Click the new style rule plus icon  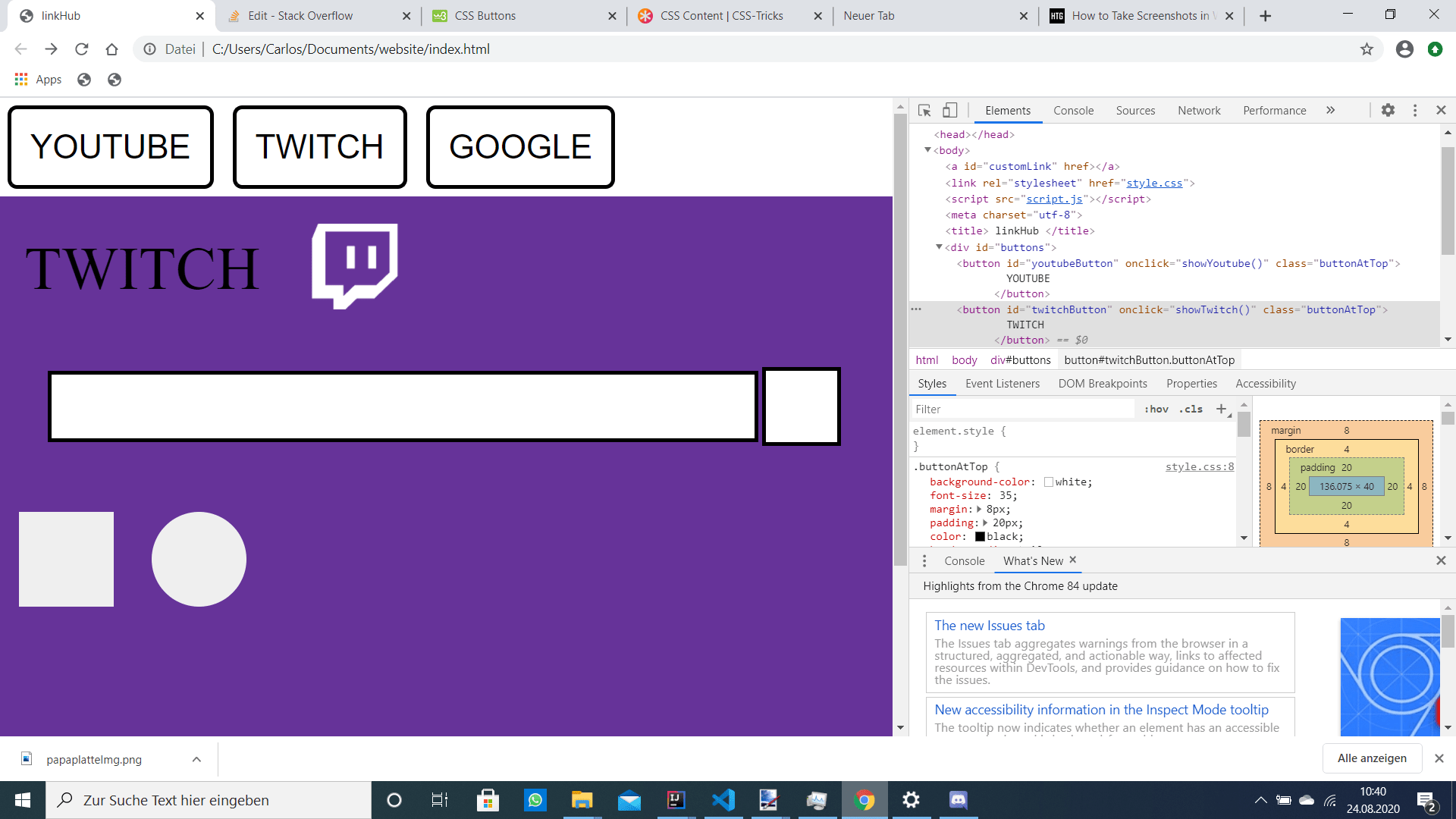tap(1221, 409)
